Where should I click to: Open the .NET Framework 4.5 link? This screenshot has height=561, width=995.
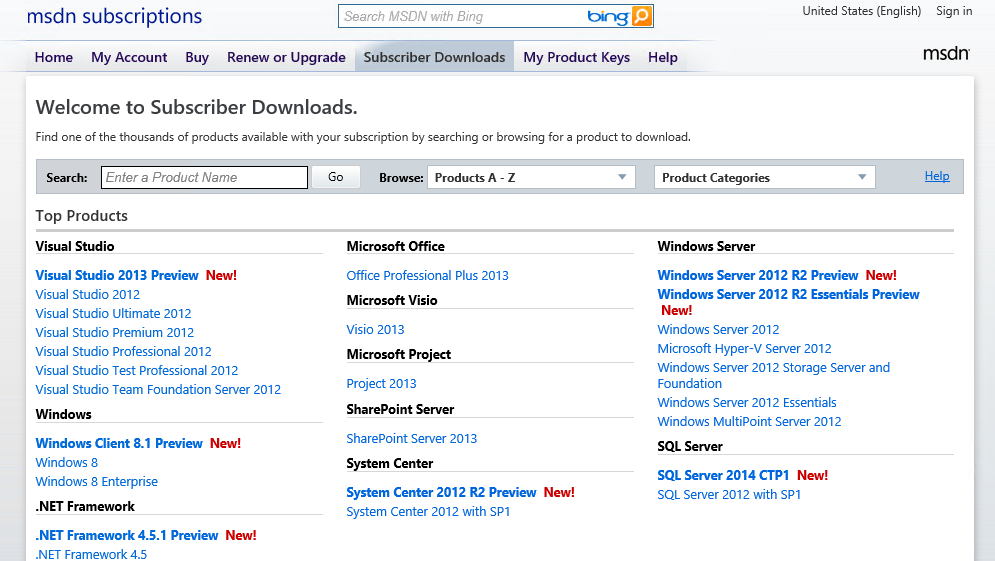pyautogui.click(x=91, y=554)
